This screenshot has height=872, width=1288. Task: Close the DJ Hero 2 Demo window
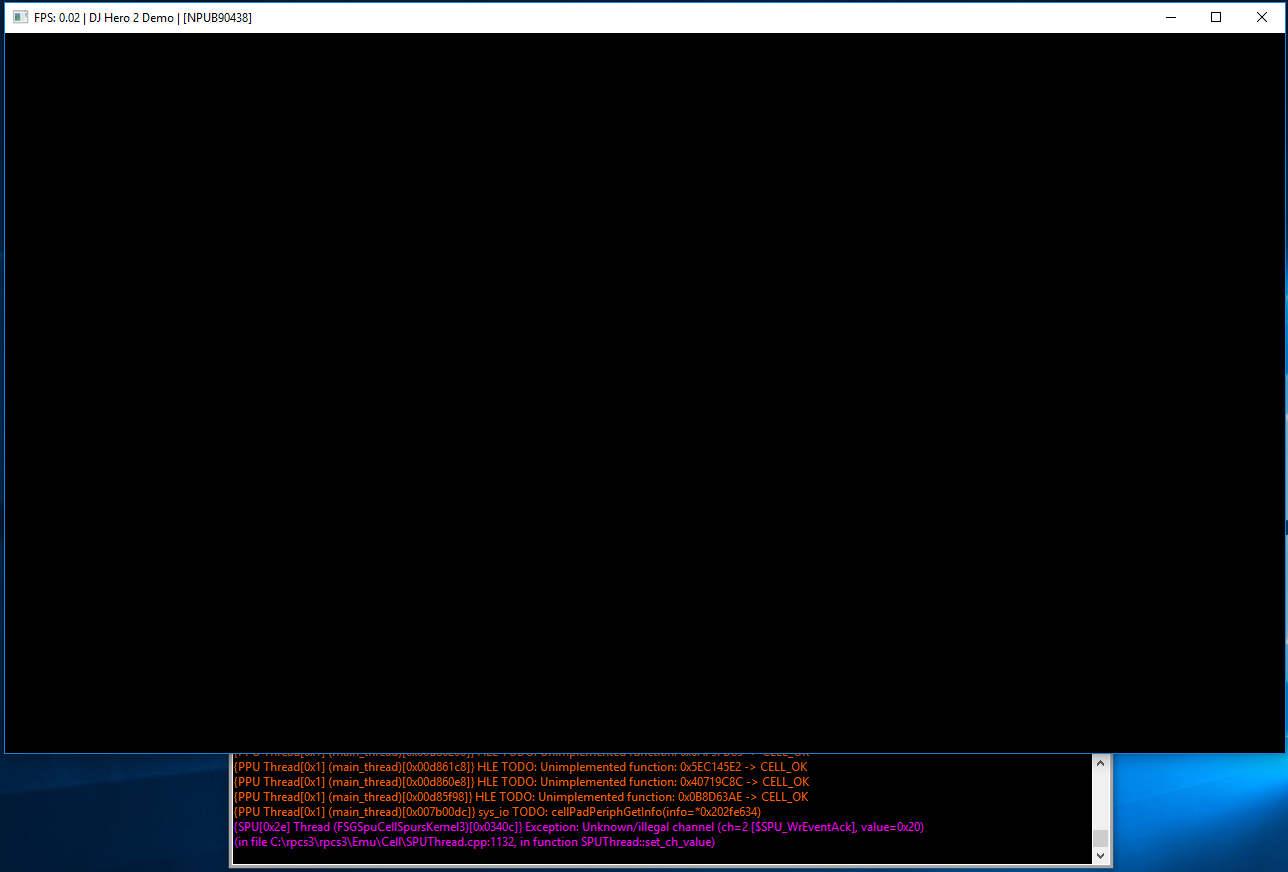(x=1262, y=17)
